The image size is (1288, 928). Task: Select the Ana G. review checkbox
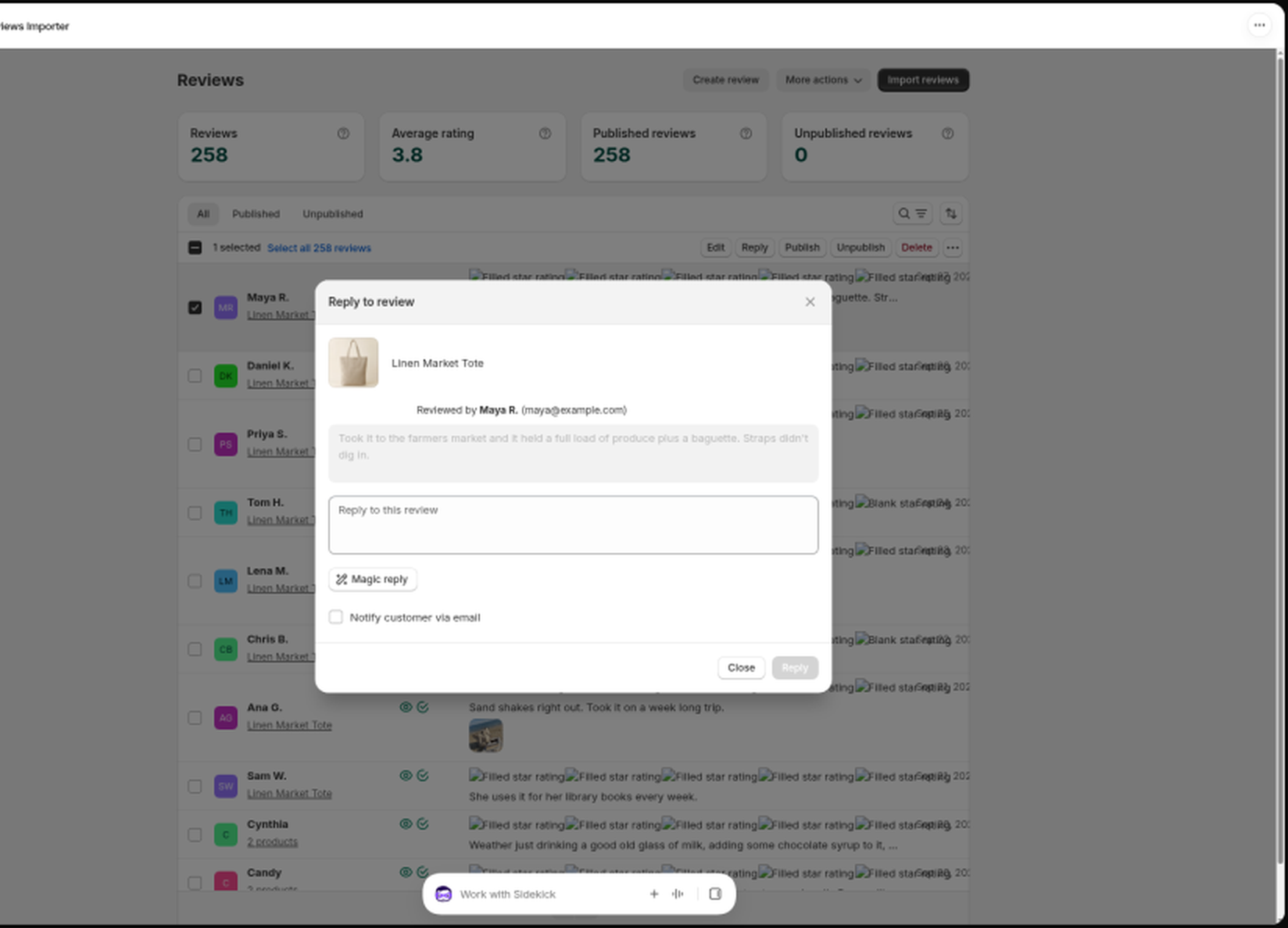(195, 718)
